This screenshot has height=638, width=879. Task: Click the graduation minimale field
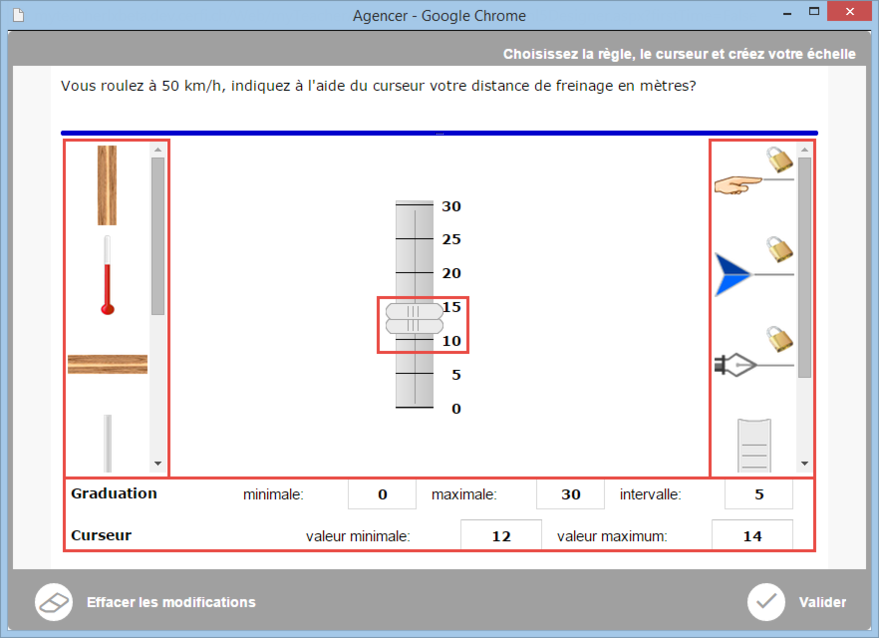point(382,495)
